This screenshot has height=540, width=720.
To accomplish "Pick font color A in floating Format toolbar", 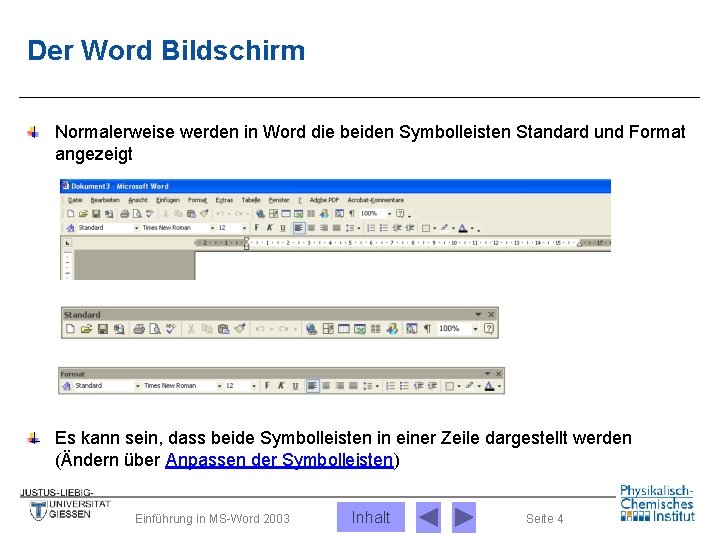I will [489, 386].
